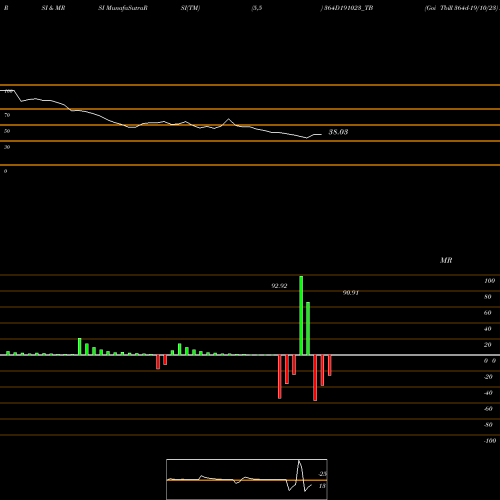Click the 92.92 value label above histogram

pos(279,286)
